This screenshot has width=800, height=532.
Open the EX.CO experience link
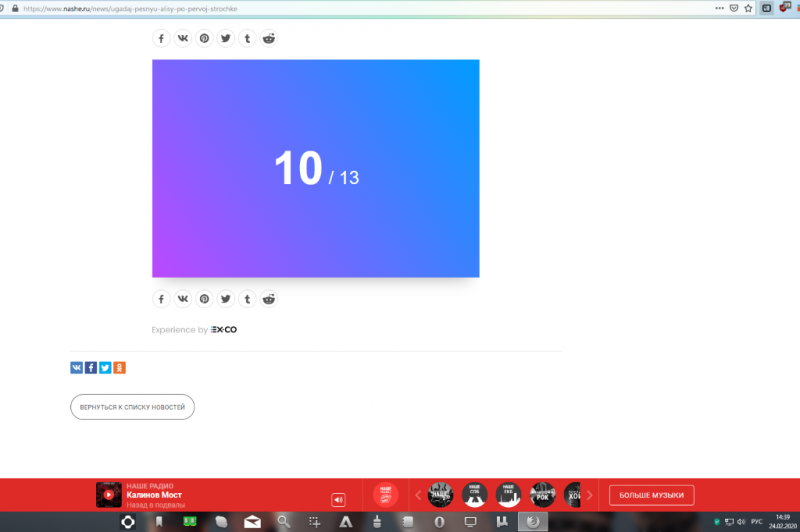point(224,330)
